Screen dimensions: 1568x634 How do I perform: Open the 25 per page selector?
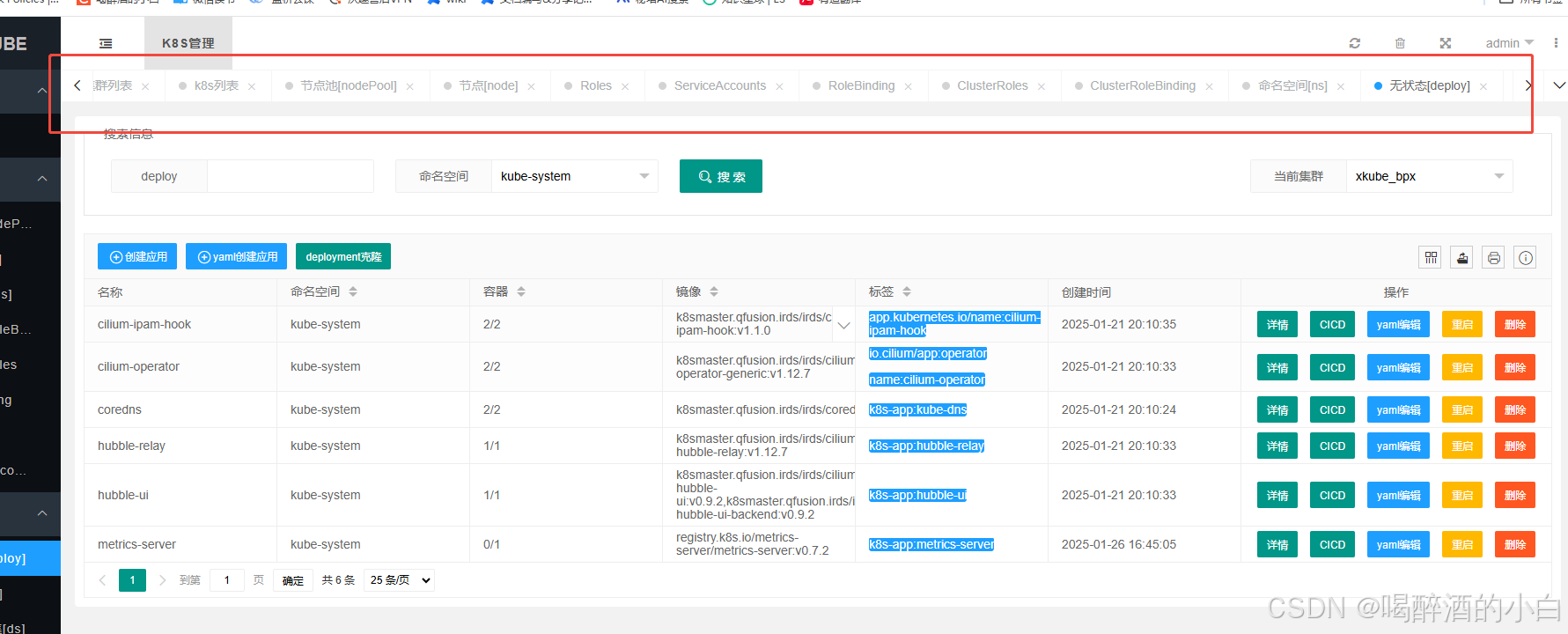[x=401, y=580]
